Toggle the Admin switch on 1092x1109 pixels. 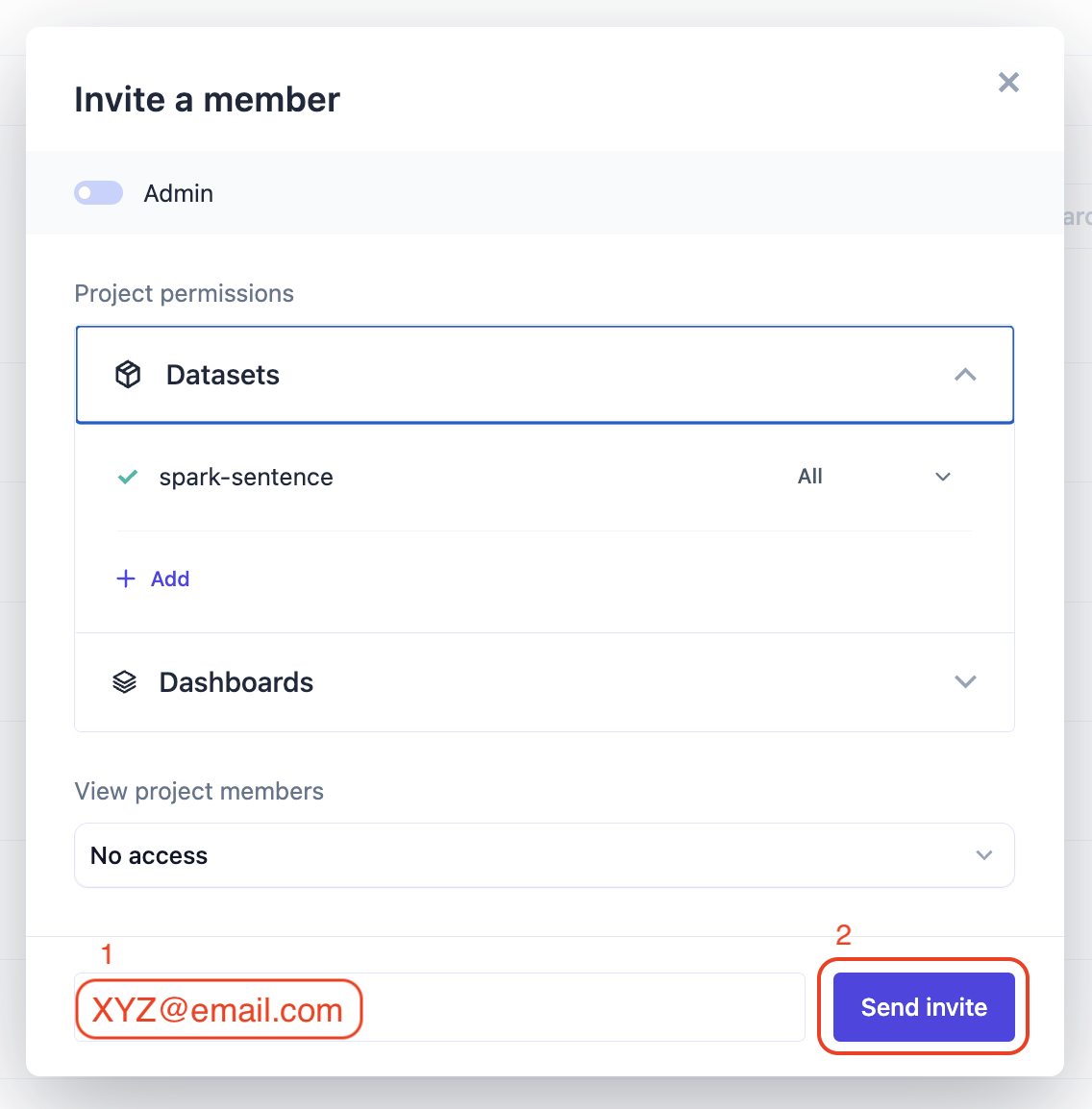tap(99, 193)
